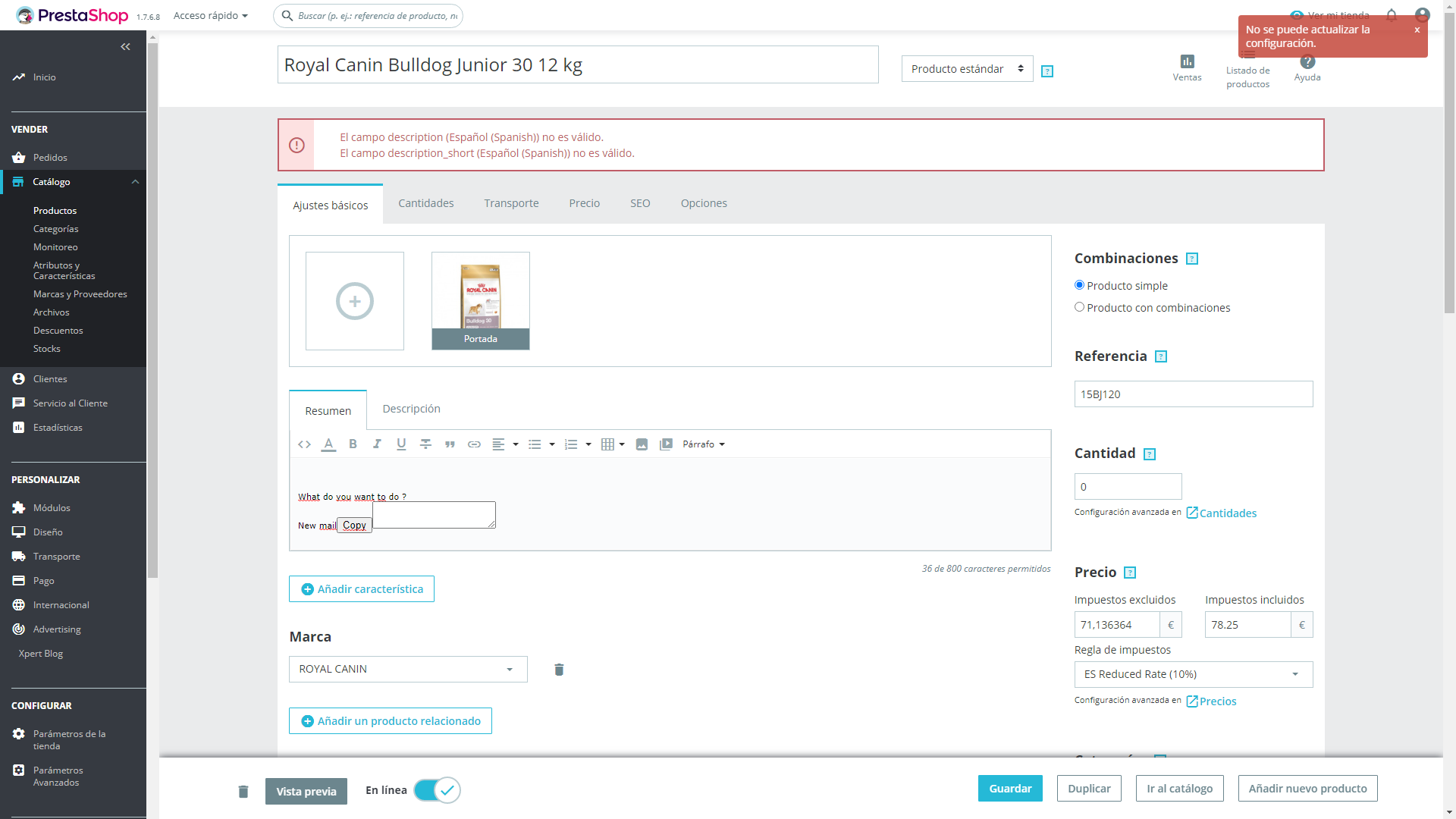The height and width of the screenshot is (819, 1456).
Task: Open the Descripción editor tab
Action: (x=411, y=409)
